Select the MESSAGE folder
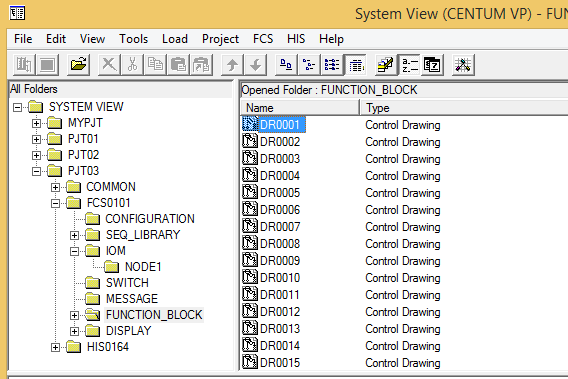568x379 pixels. [x=132, y=299]
